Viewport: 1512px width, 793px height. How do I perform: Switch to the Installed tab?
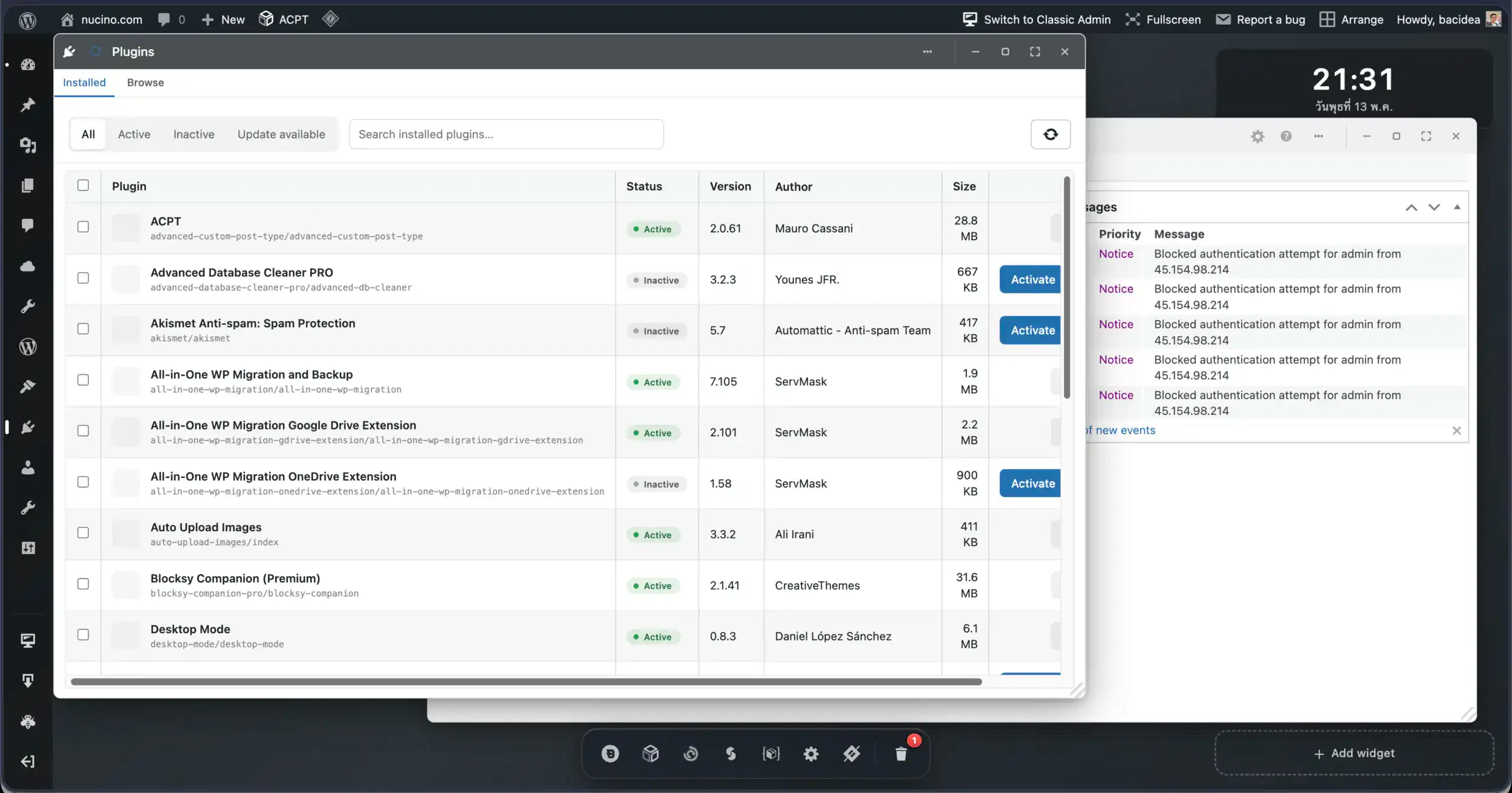(84, 82)
